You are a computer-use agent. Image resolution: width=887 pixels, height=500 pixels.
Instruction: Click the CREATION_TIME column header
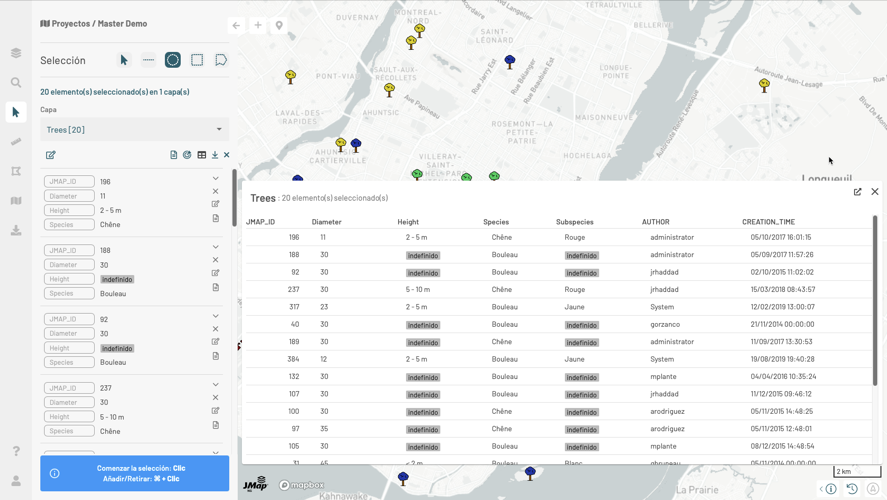(768, 222)
